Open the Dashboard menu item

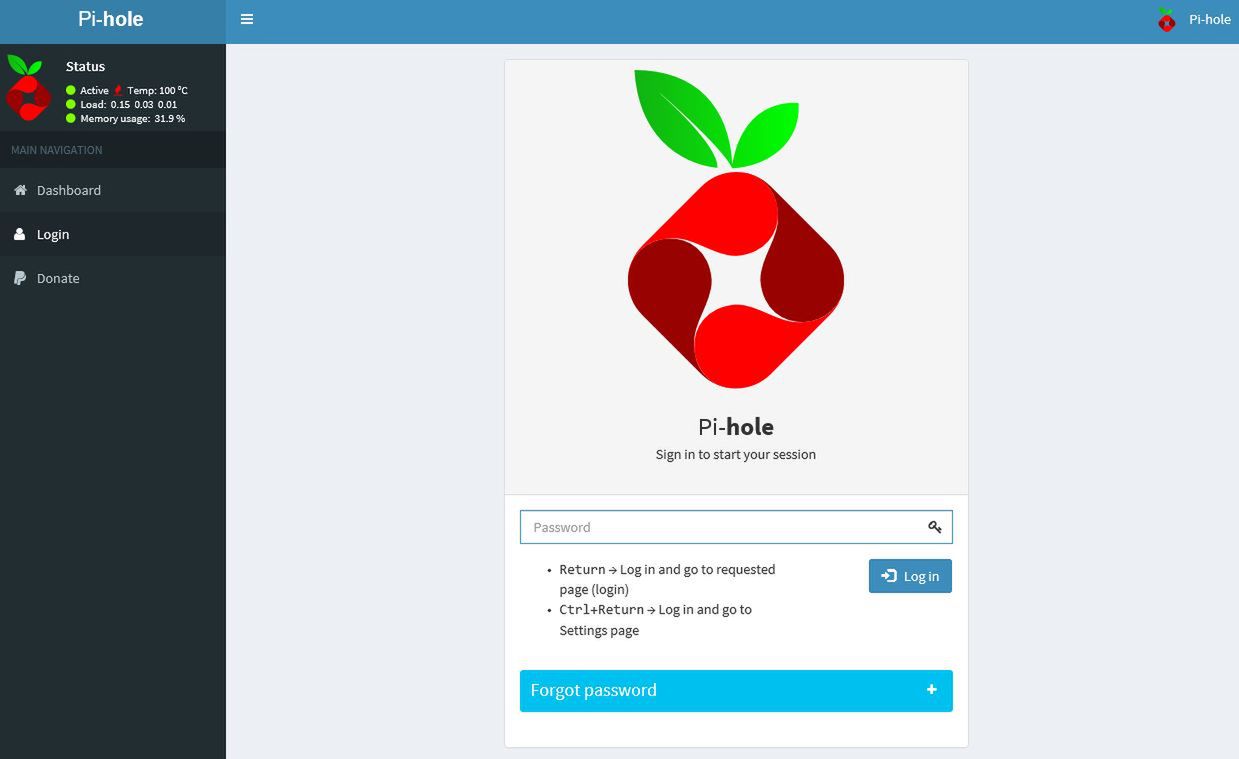point(113,190)
